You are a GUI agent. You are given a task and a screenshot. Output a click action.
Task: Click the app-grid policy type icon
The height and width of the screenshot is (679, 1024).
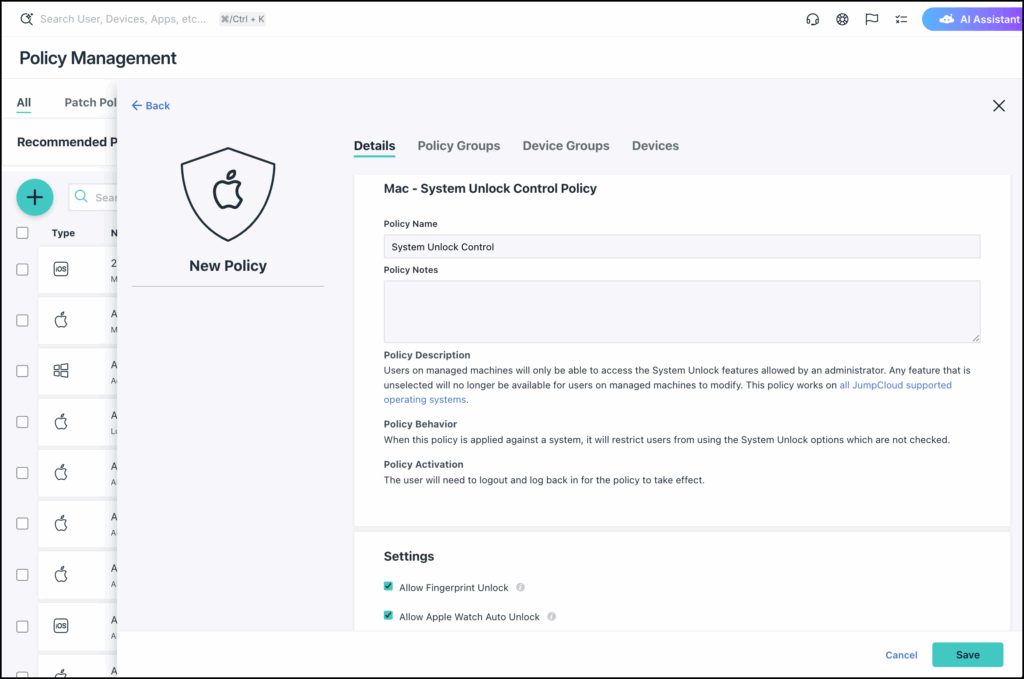60,371
